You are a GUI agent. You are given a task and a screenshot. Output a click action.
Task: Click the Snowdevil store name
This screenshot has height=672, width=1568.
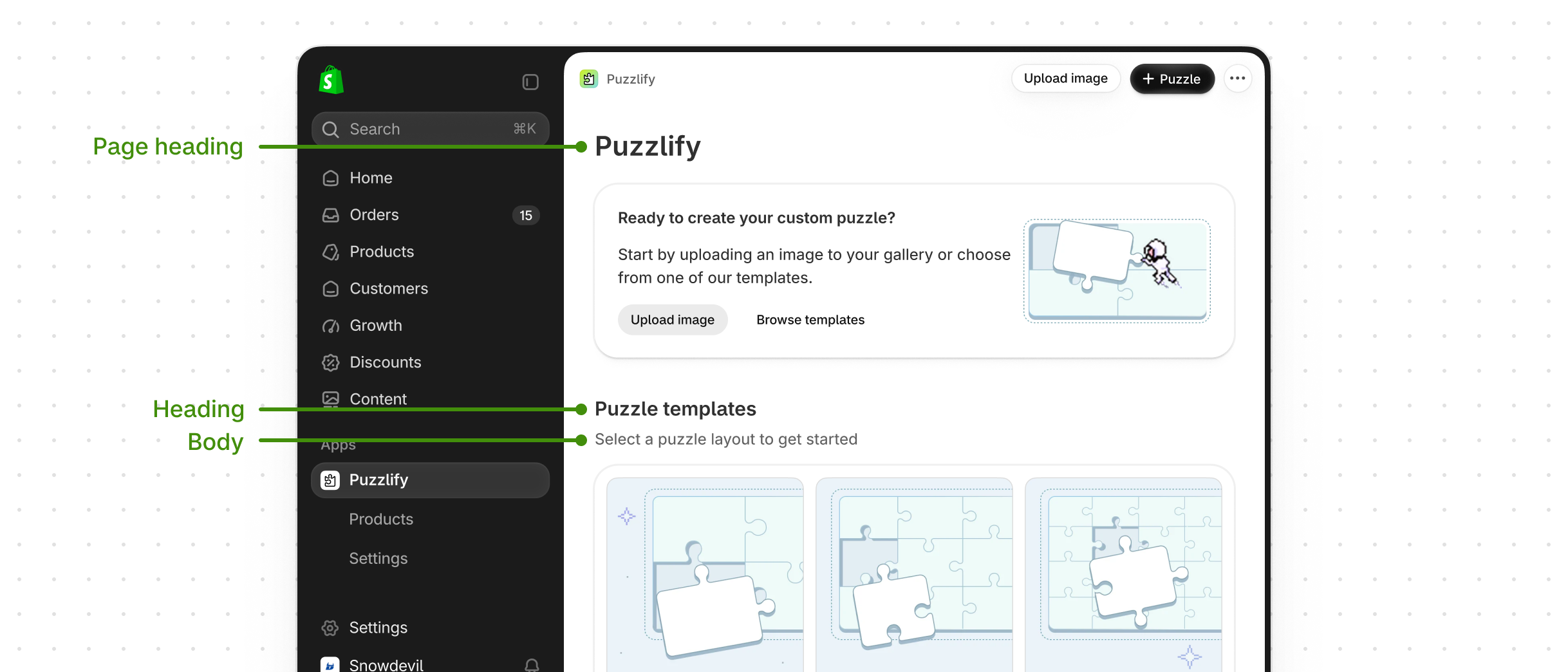coord(386,665)
